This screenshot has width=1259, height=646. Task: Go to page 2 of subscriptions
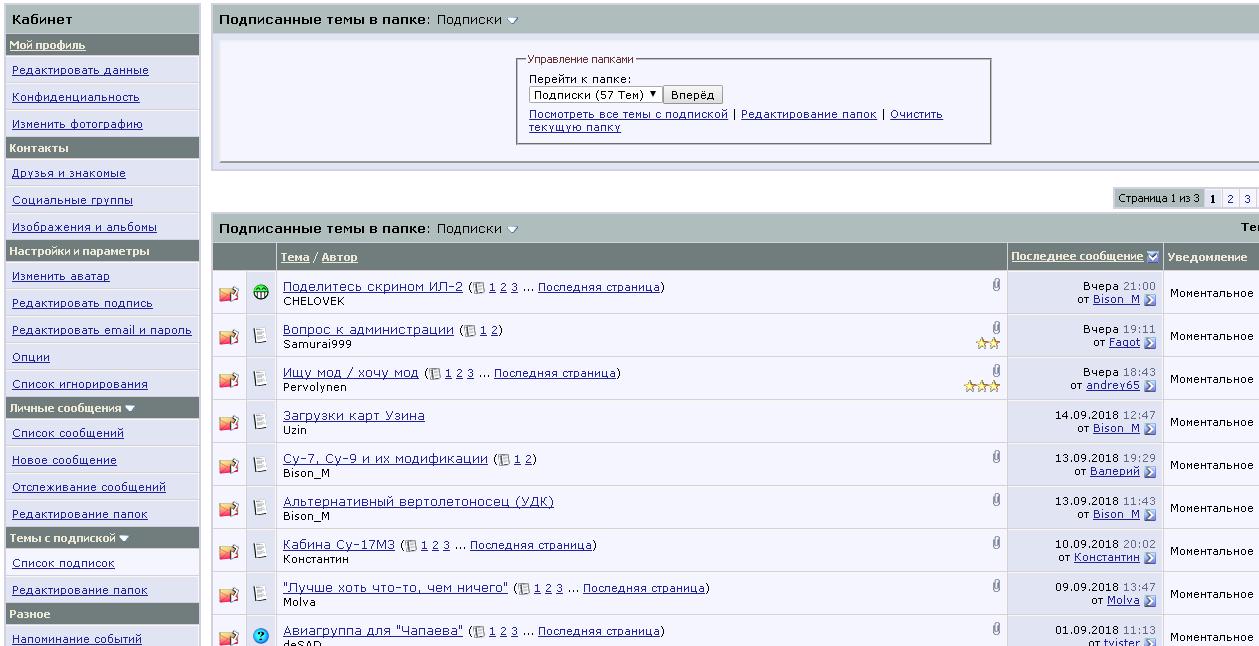coord(1230,199)
